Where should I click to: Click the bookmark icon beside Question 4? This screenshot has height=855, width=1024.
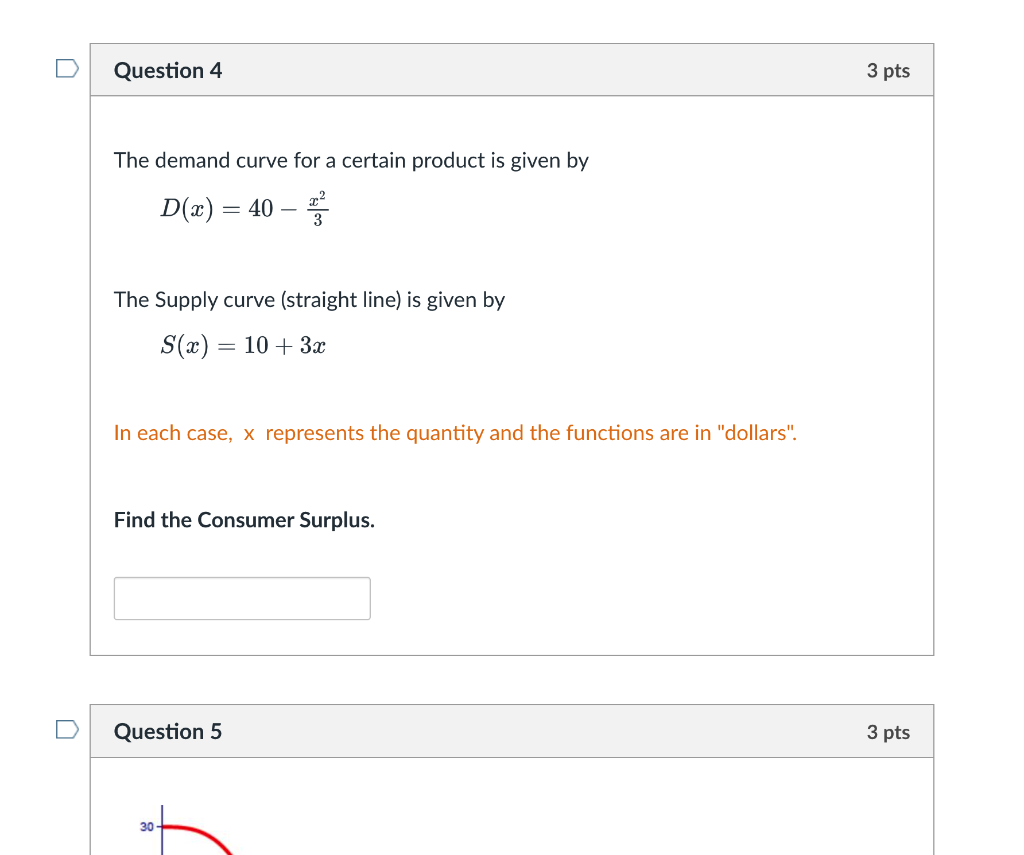pyautogui.click(x=66, y=66)
